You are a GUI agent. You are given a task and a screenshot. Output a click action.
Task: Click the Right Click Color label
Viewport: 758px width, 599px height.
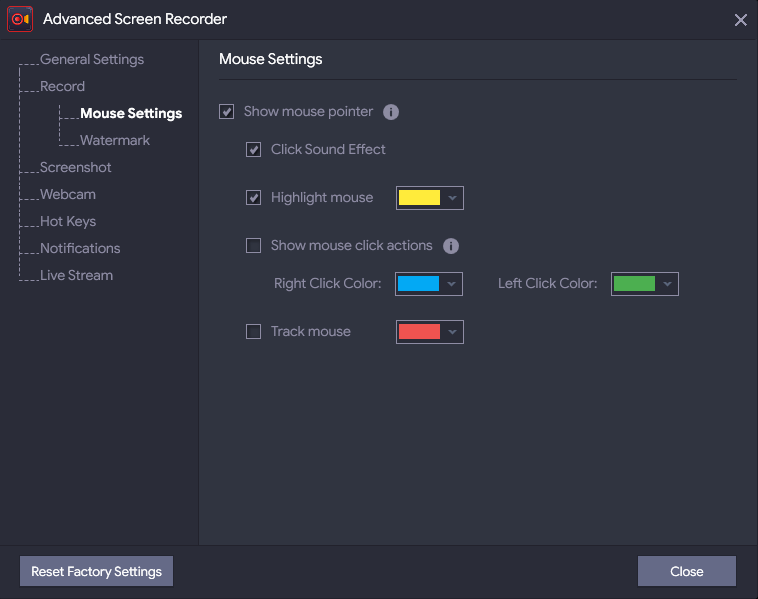click(x=328, y=283)
